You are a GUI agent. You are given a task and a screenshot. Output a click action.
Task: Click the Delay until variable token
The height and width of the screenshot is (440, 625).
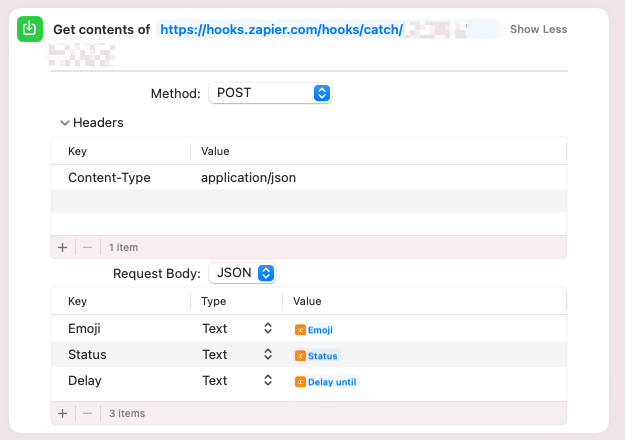coord(326,382)
